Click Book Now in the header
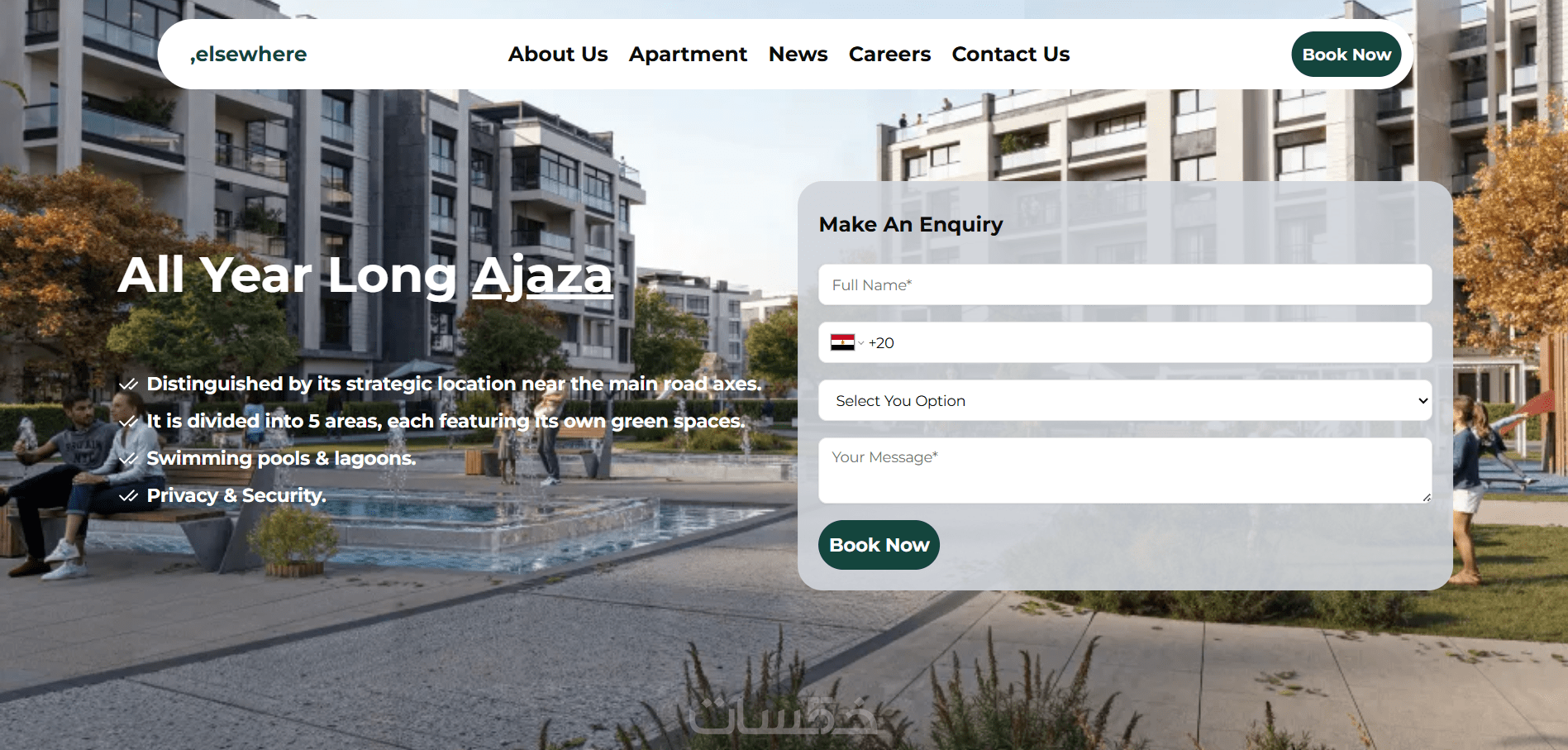 point(1346,55)
